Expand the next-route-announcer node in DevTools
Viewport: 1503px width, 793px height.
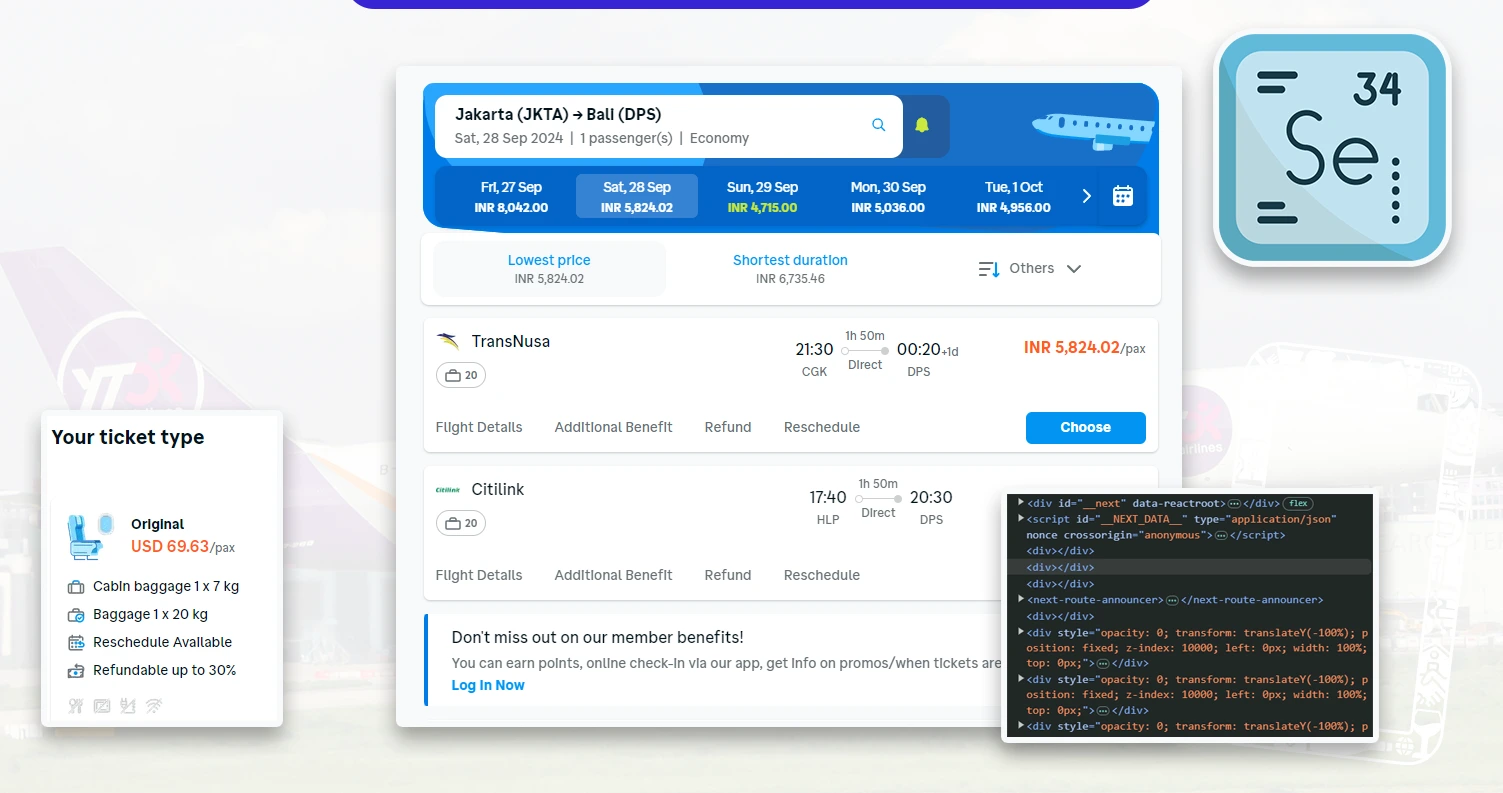1020,600
